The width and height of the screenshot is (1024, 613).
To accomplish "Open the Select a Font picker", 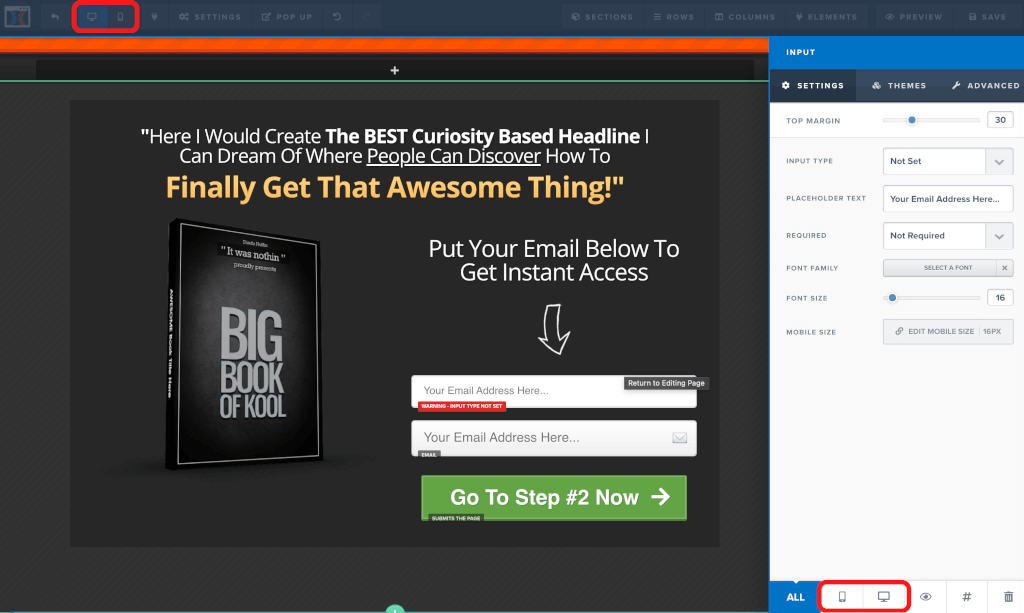I will coord(940,268).
